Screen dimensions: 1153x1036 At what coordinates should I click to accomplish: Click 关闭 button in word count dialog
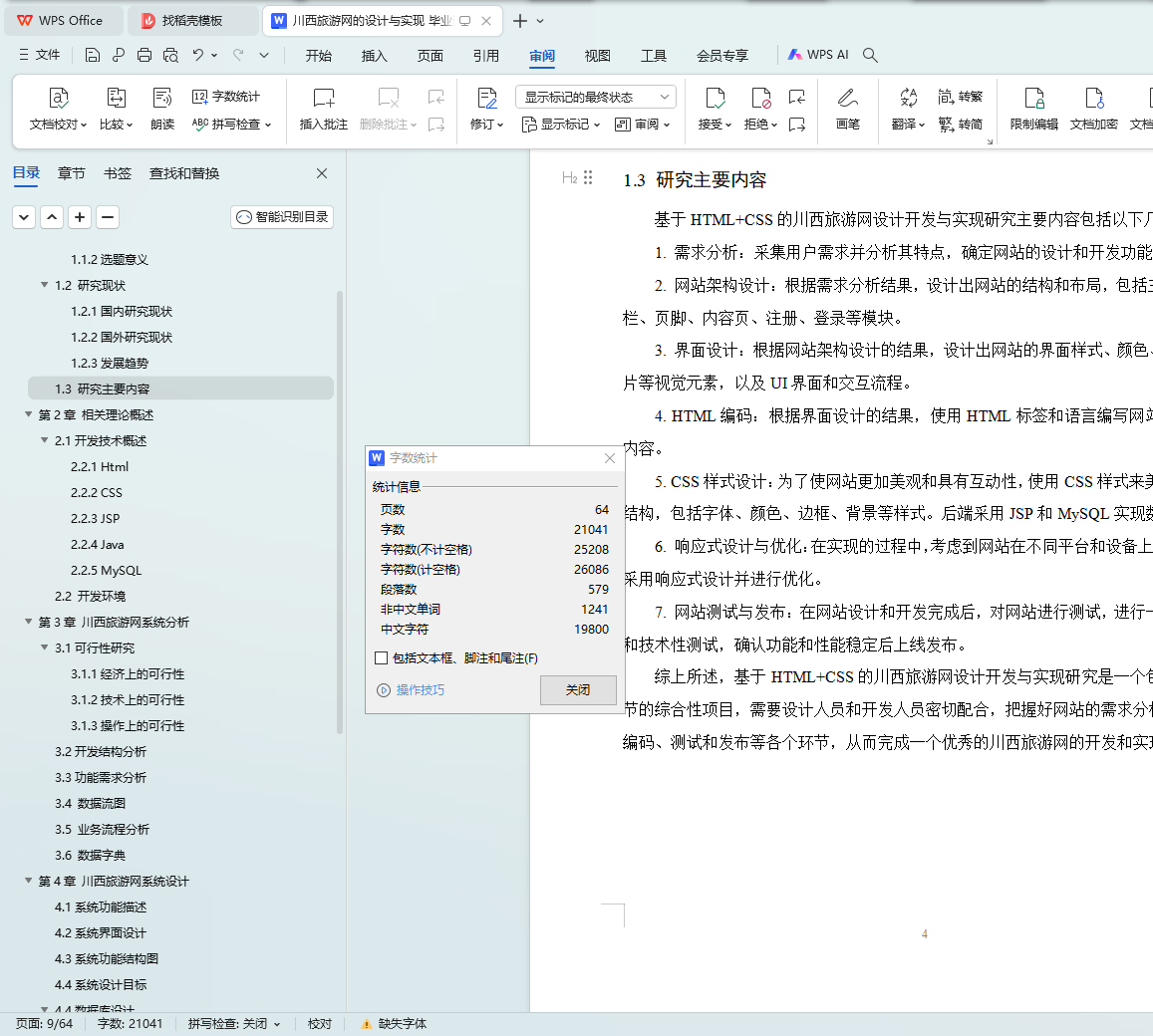(x=578, y=689)
